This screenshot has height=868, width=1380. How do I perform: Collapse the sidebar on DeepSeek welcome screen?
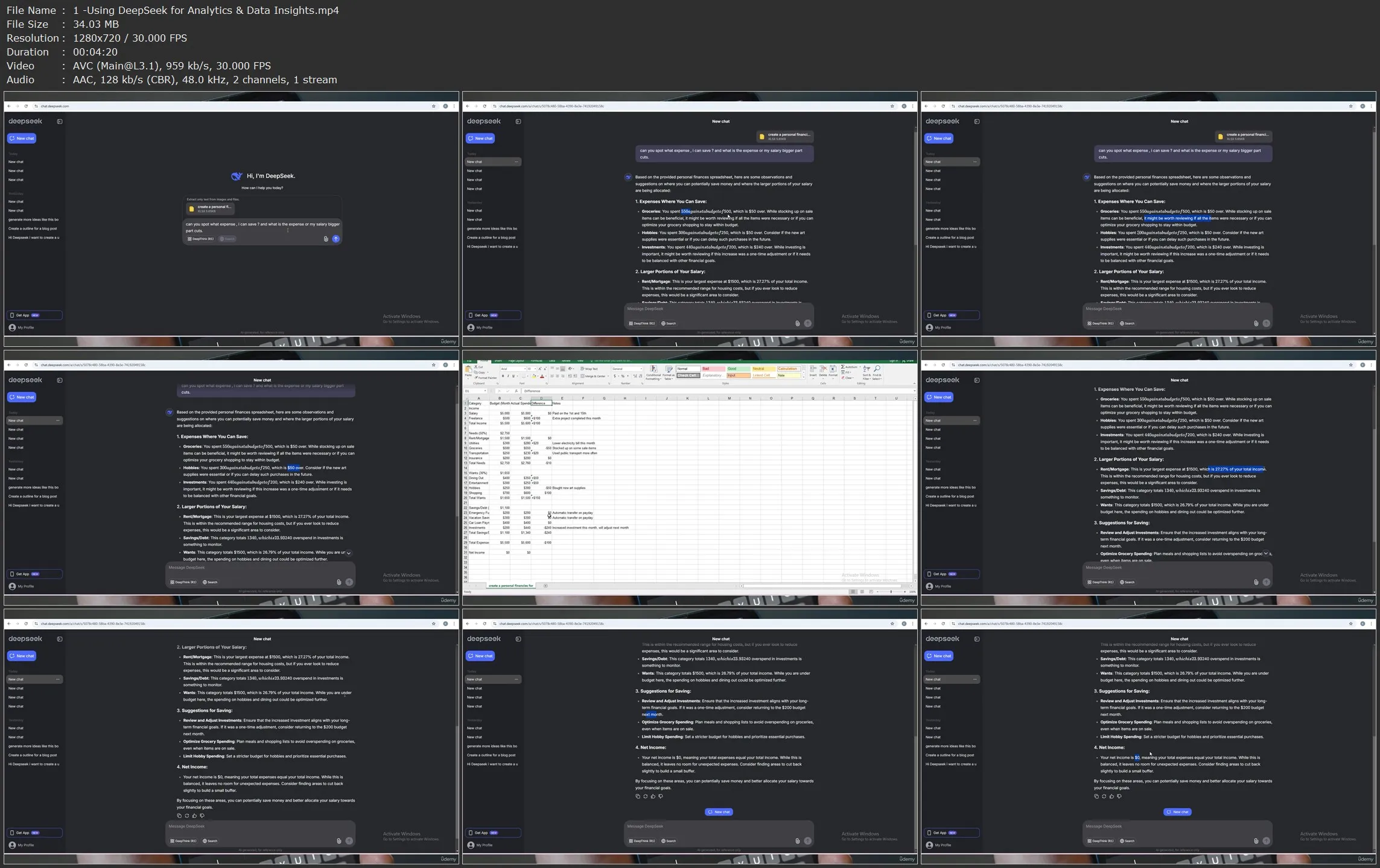coord(60,121)
